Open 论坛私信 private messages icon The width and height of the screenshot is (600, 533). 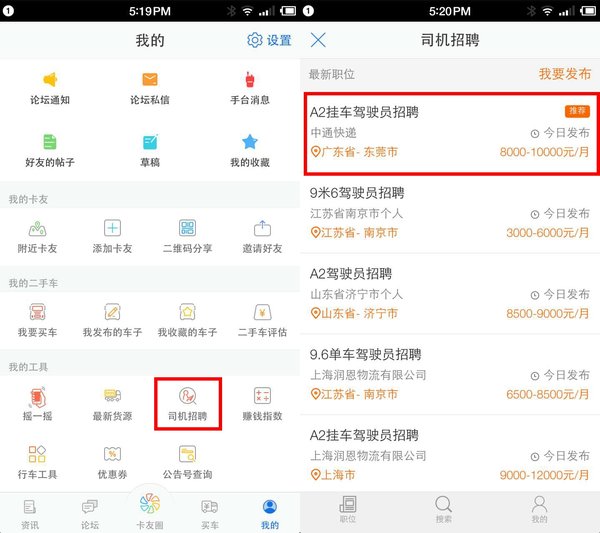click(x=150, y=81)
